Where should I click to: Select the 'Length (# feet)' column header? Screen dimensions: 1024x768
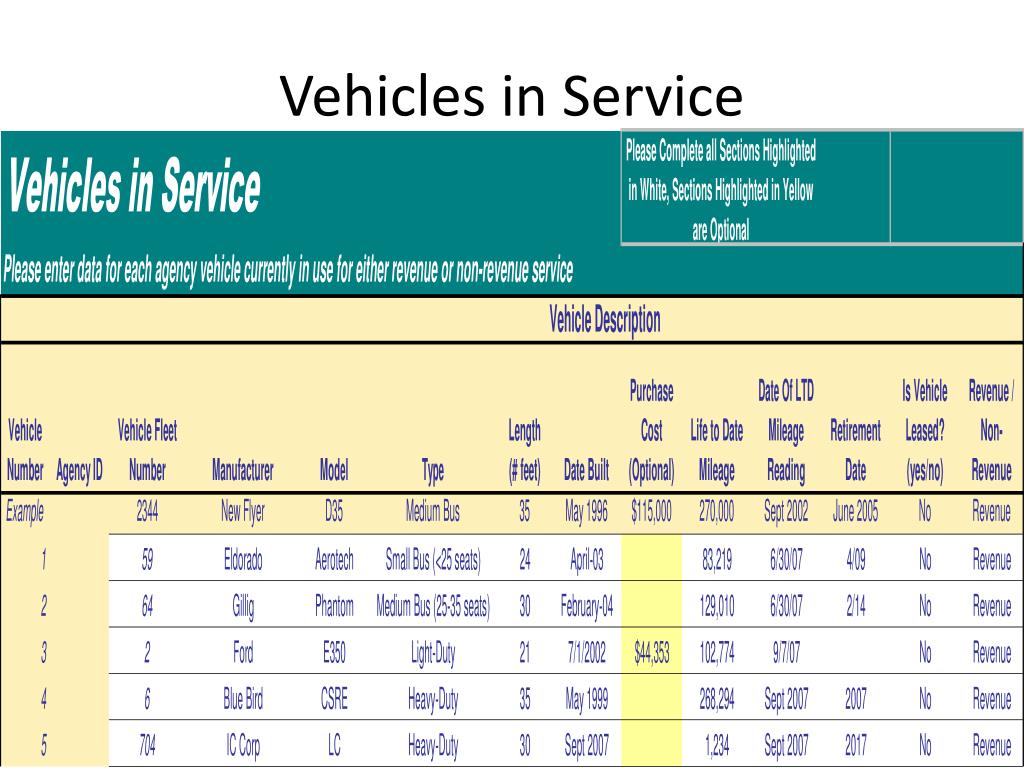pos(524,451)
